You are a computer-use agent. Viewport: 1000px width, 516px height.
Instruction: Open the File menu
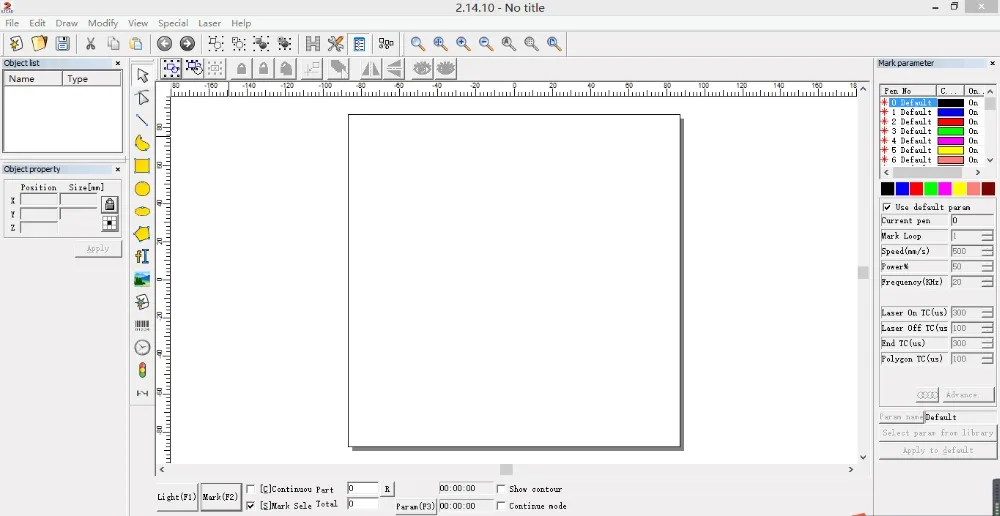pyautogui.click(x=12, y=23)
